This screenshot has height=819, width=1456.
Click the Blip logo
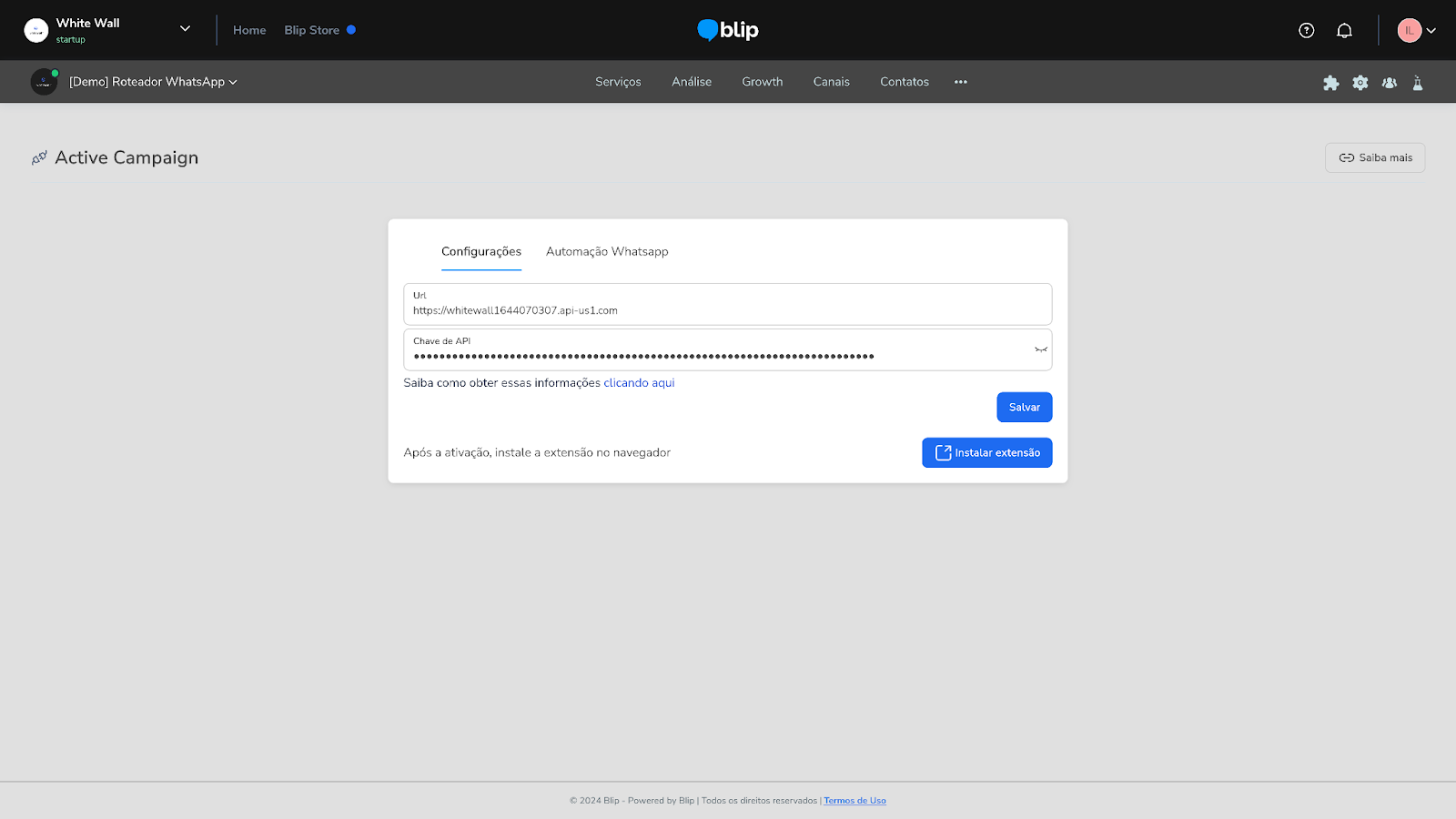tap(728, 30)
